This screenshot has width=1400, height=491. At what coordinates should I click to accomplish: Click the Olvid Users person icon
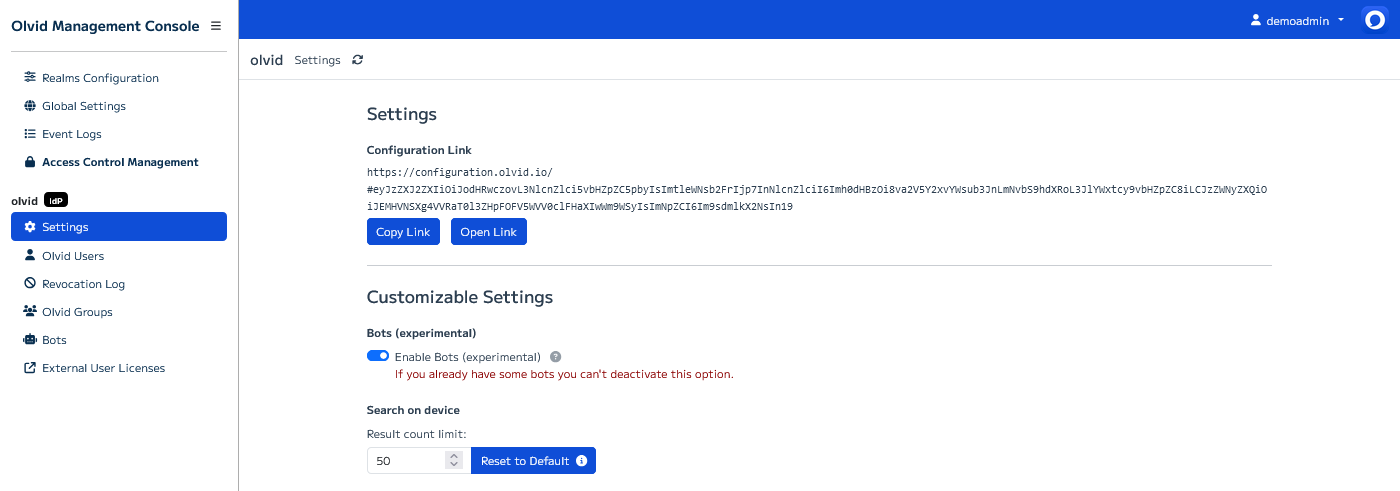pos(30,256)
